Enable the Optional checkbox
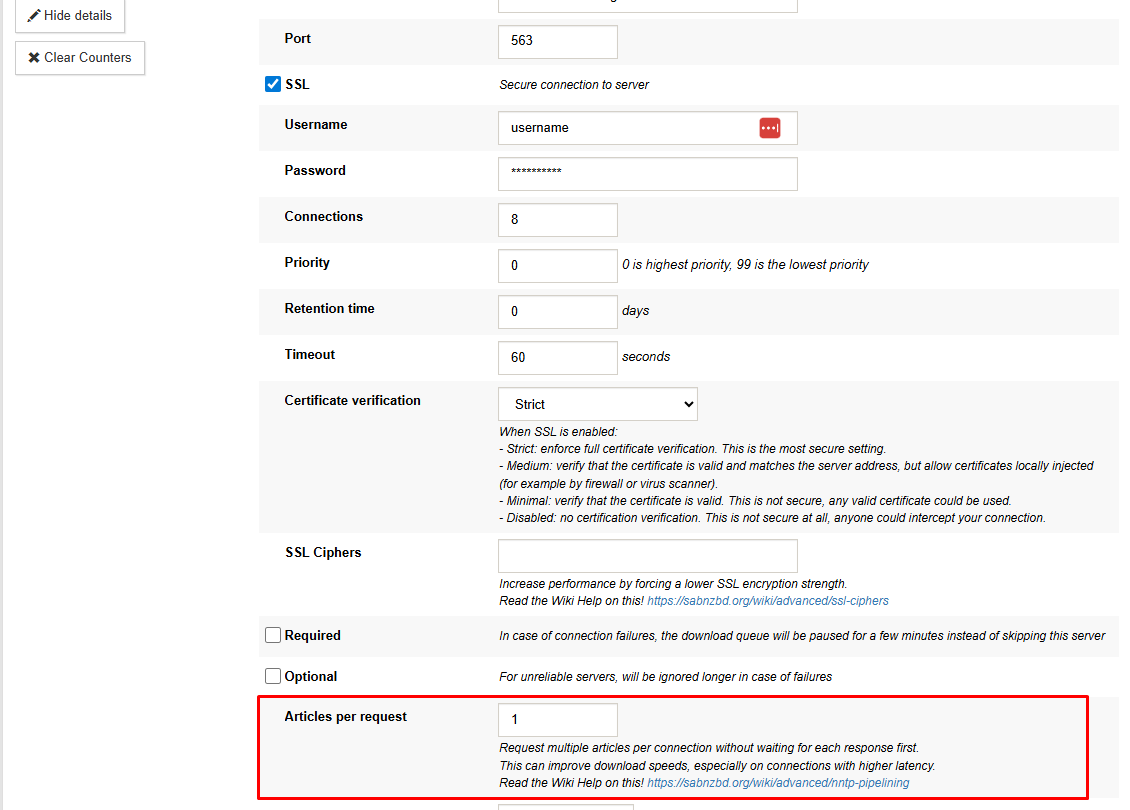This screenshot has width=1130, height=810. (x=272, y=675)
